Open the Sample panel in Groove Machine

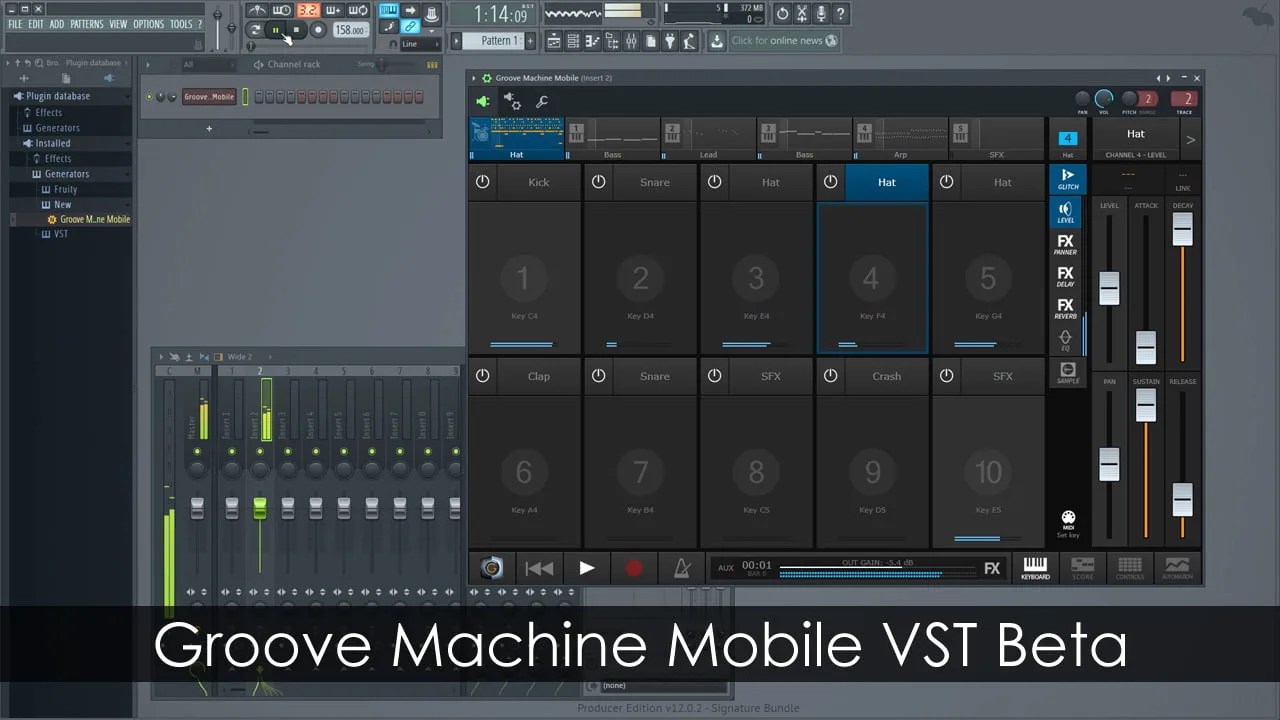tap(1067, 371)
